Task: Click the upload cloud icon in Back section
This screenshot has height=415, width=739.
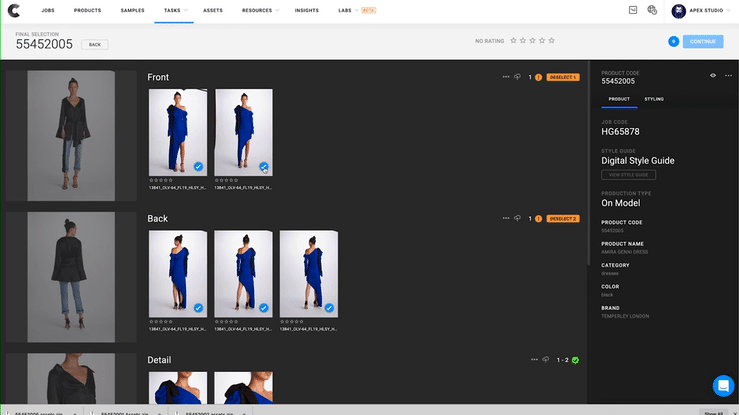Action: pyautogui.click(x=518, y=218)
